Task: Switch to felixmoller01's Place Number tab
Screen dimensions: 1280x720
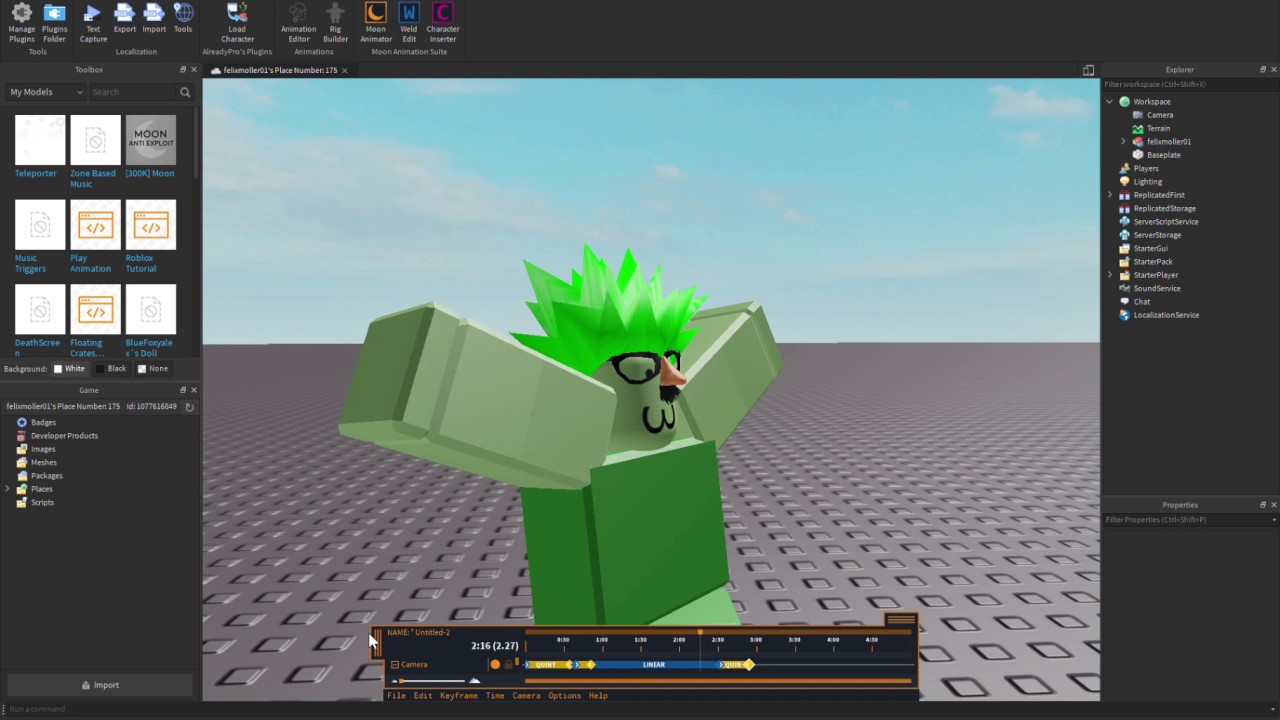Action: (x=280, y=70)
